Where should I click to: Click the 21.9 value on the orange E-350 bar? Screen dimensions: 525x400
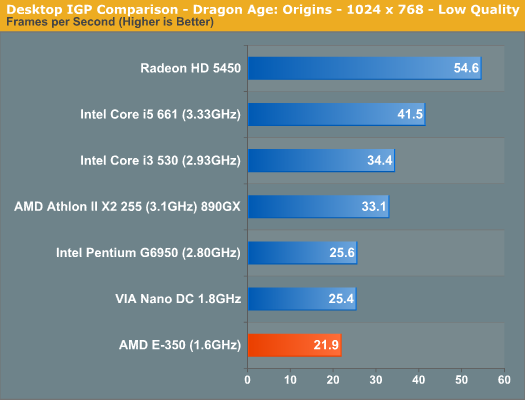(x=326, y=345)
